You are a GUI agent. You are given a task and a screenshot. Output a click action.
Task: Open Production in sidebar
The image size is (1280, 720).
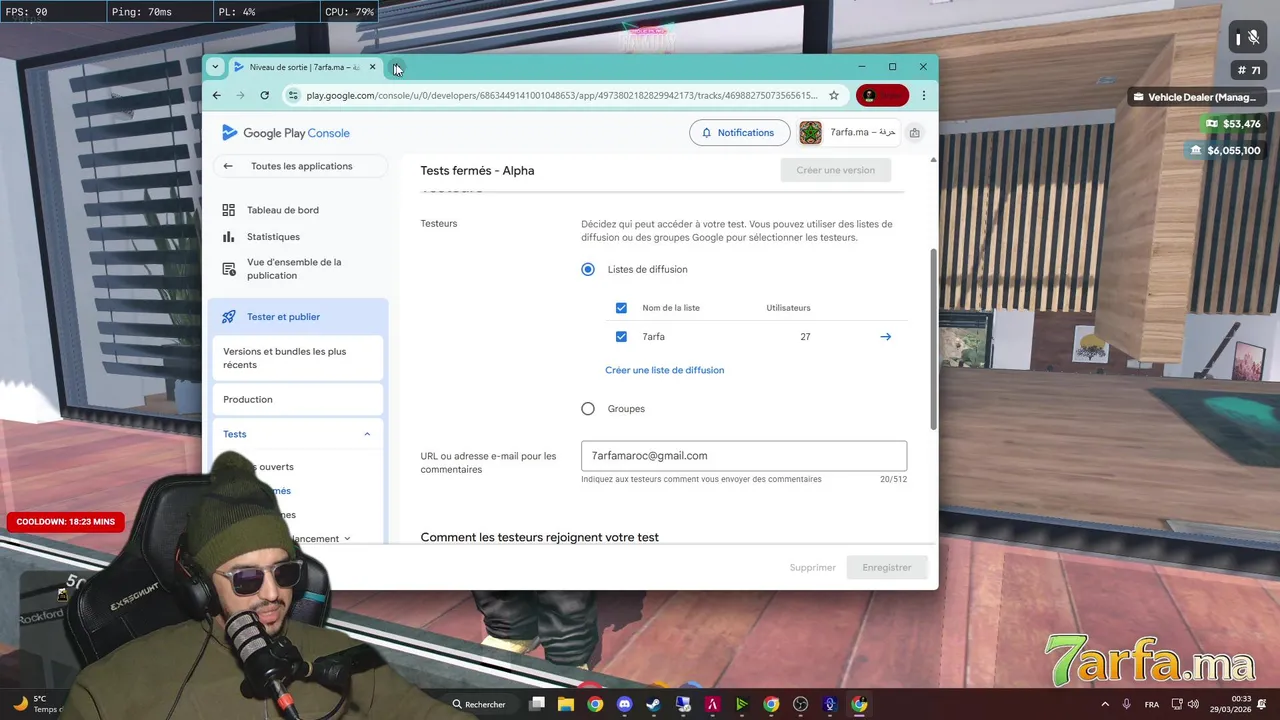pyautogui.click(x=297, y=399)
